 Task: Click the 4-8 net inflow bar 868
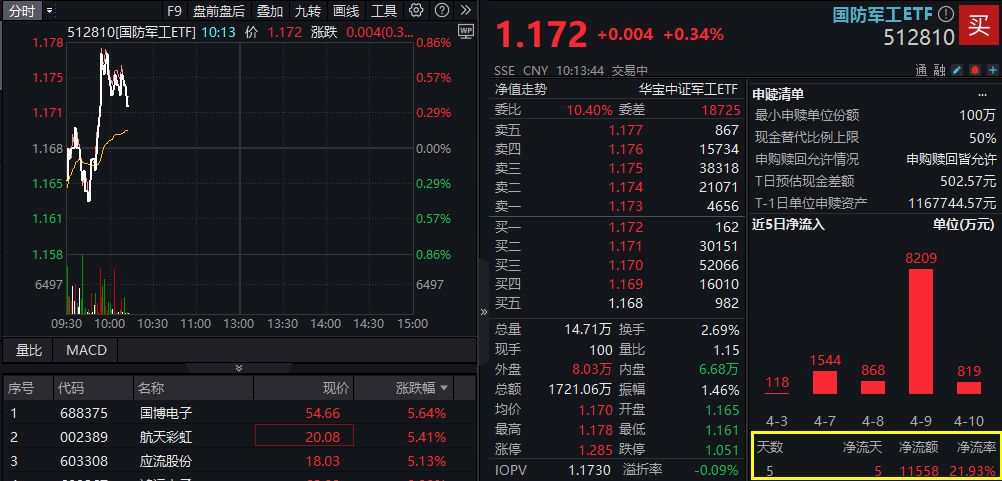(873, 388)
